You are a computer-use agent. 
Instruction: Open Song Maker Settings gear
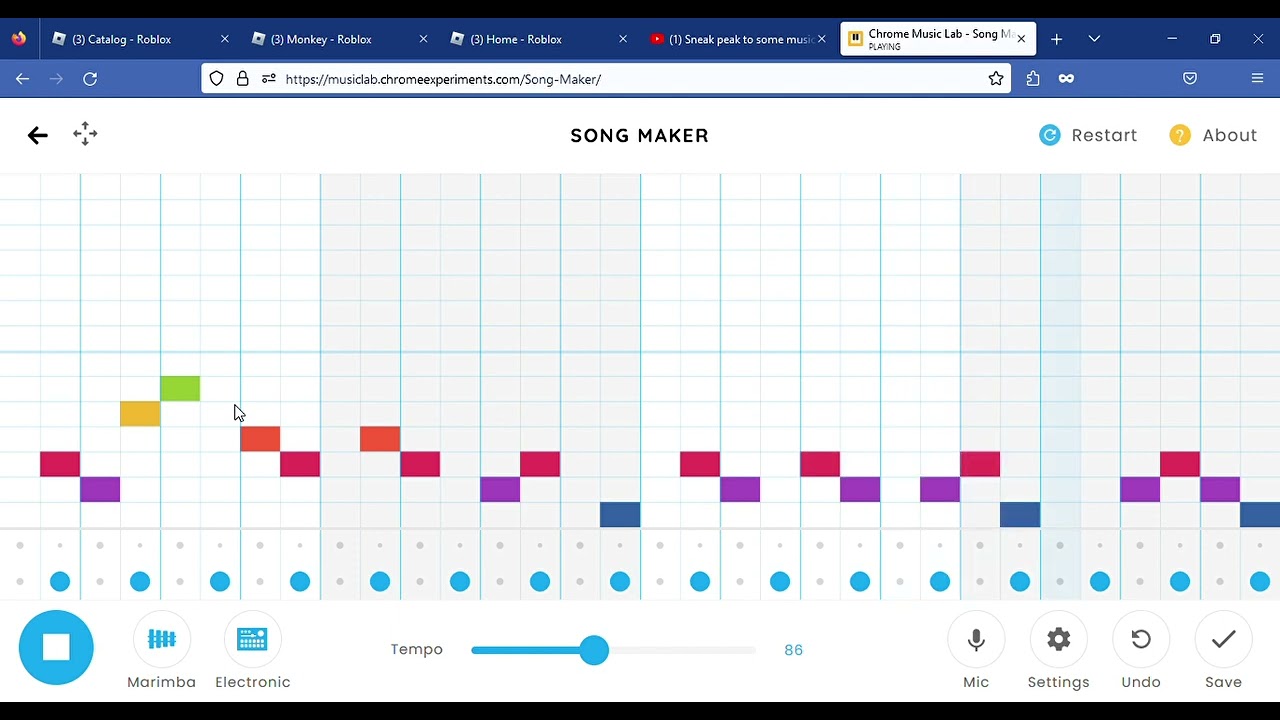[1058, 640]
